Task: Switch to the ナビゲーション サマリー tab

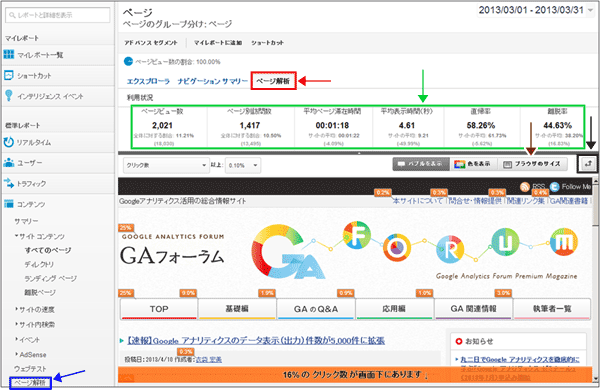Action: [212, 81]
